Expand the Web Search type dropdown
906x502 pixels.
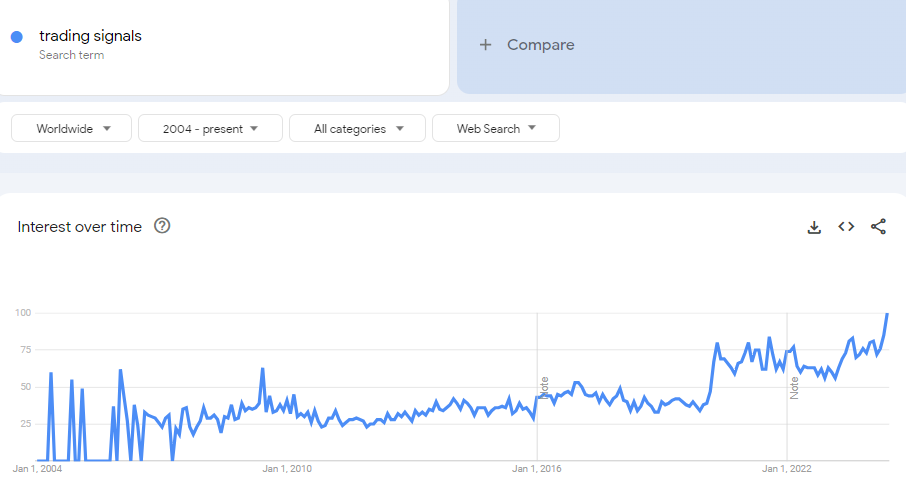(x=495, y=129)
